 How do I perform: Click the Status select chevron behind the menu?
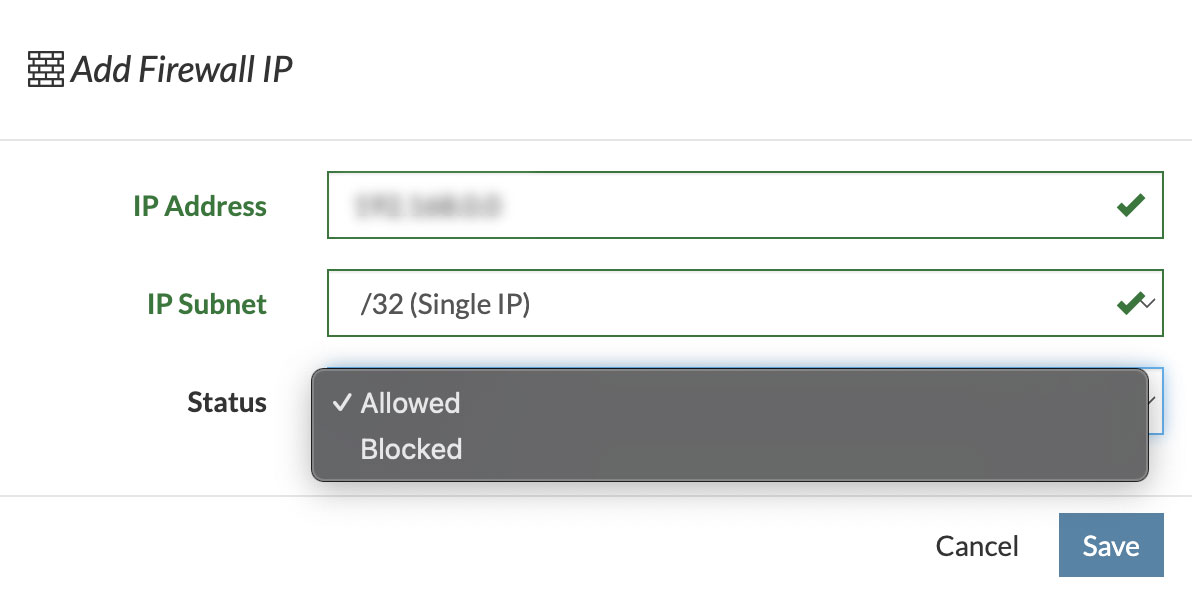click(1154, 401)
